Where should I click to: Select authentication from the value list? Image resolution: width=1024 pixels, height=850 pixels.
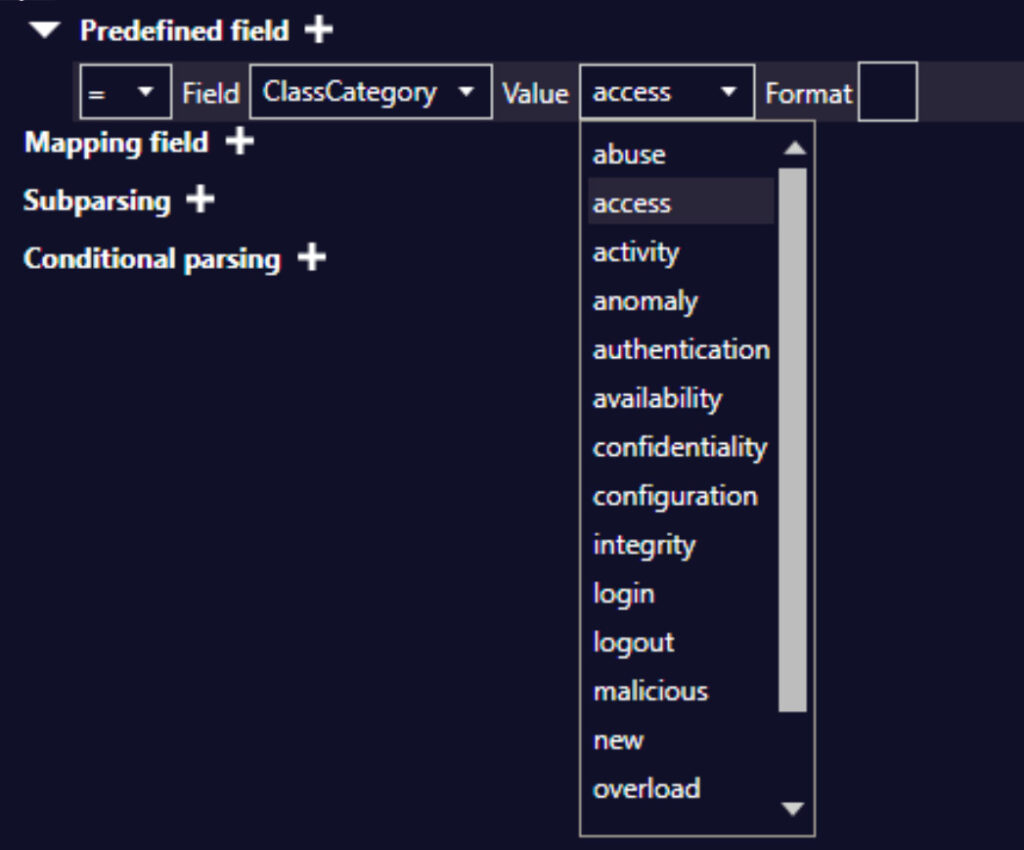click(681, 350)
